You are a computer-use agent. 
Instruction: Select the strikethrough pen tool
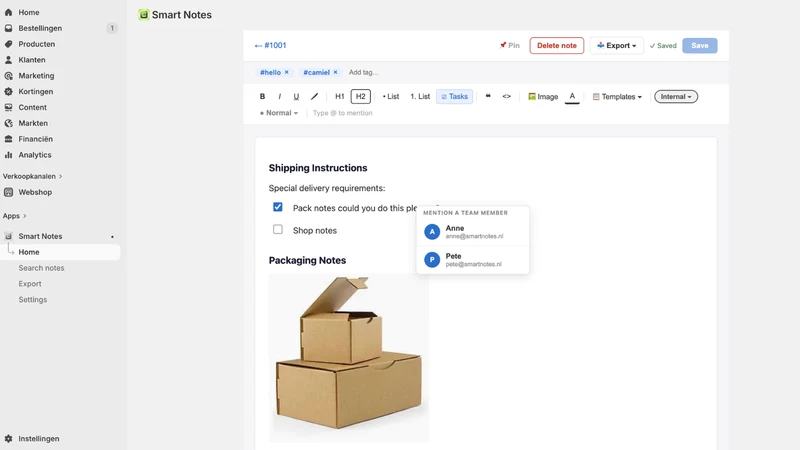click(x=314, y=96)
